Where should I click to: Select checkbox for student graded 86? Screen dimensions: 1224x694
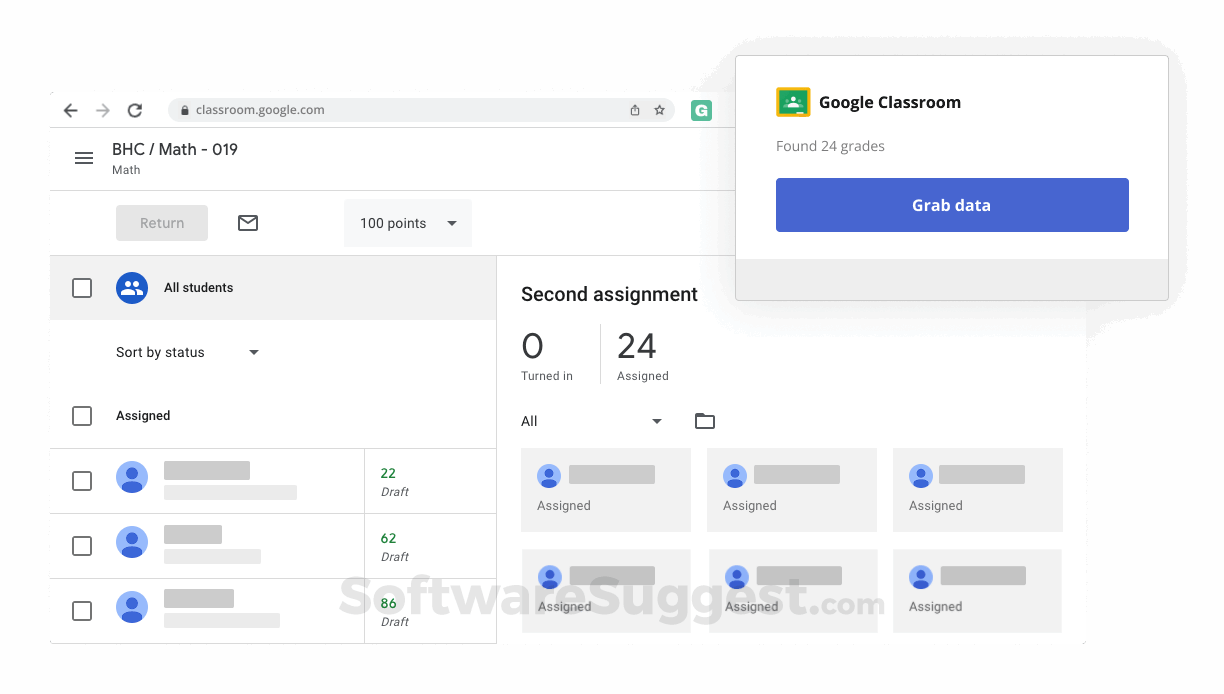[x=82, y=611]
